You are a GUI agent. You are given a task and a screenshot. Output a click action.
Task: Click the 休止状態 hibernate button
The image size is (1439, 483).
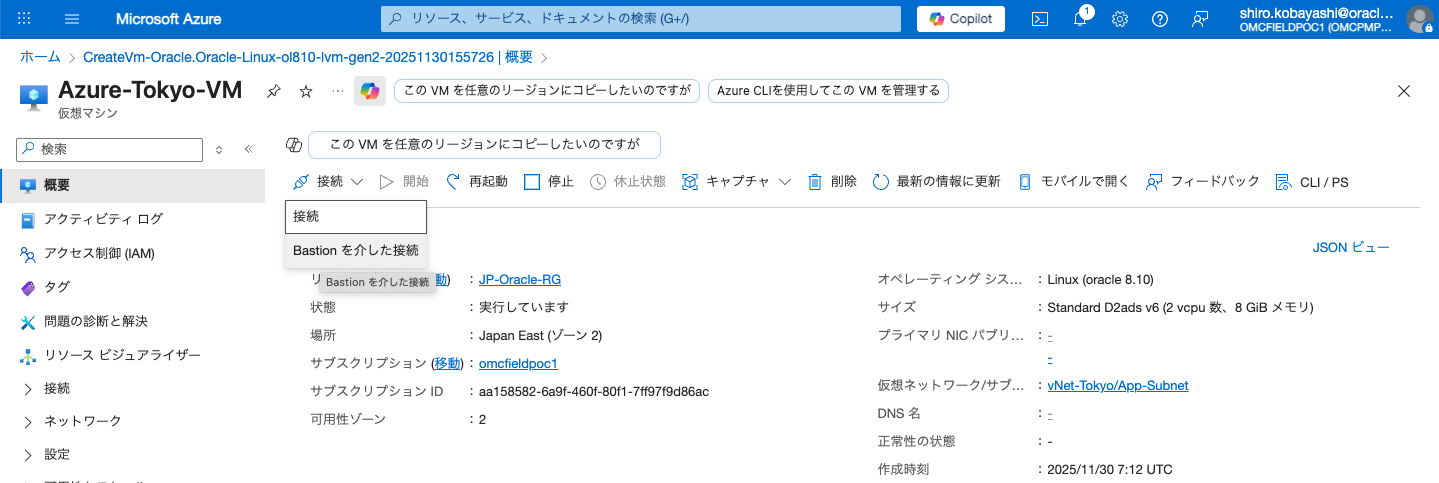tap(628, 181)
